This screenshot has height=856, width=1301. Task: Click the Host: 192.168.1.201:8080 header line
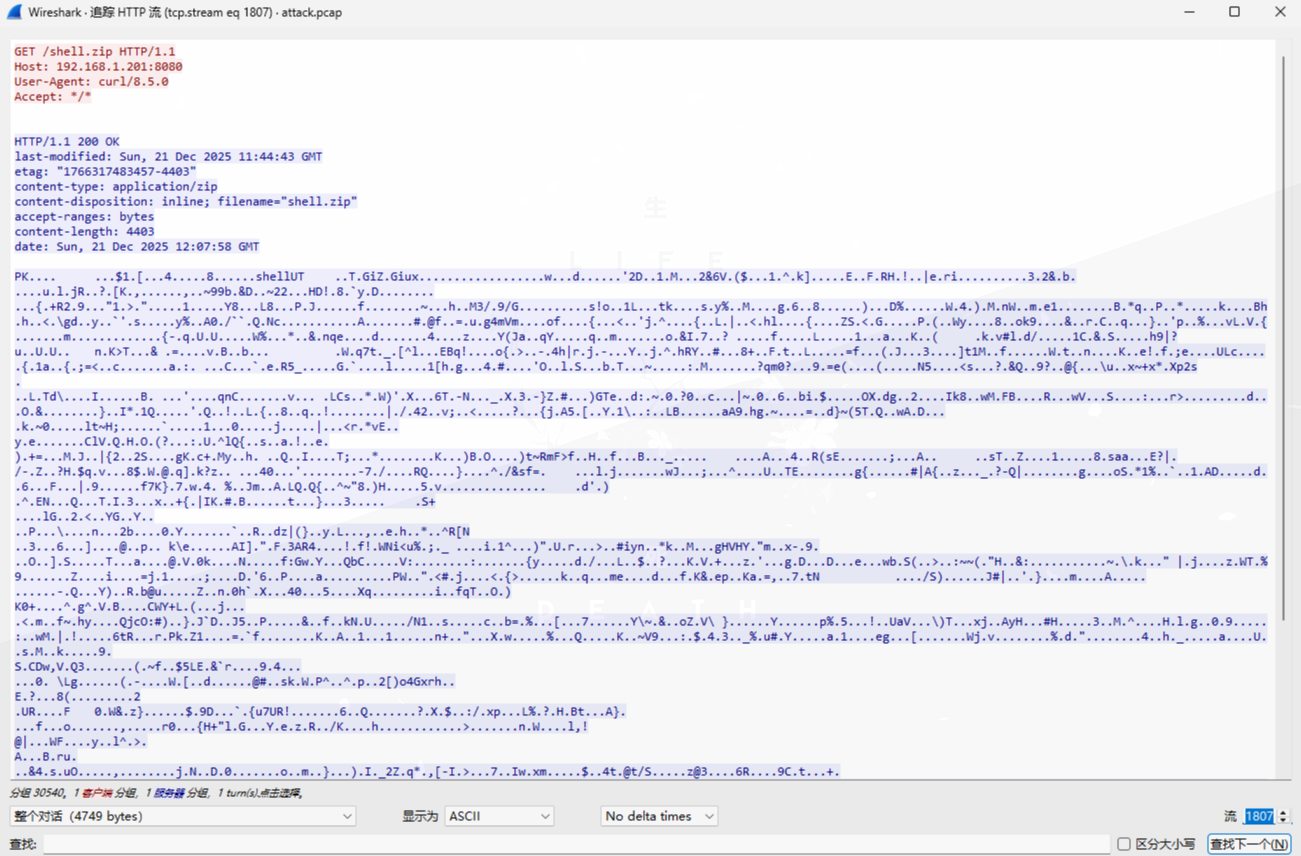tap(98, 66)
